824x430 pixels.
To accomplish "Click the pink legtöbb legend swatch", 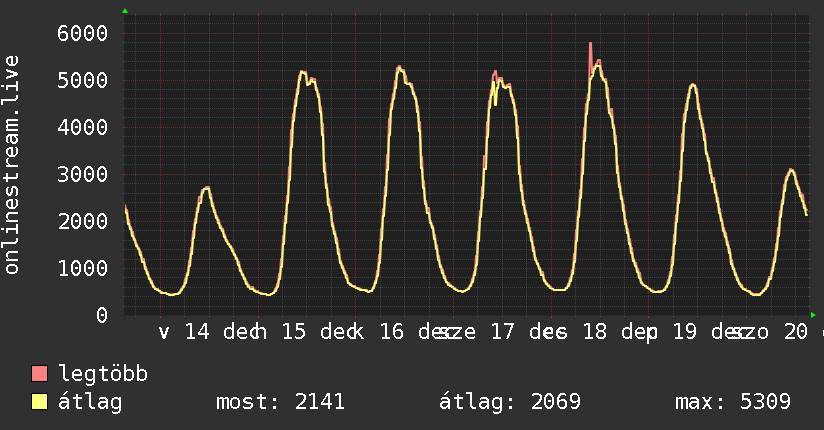I will [x=39, y=373].
